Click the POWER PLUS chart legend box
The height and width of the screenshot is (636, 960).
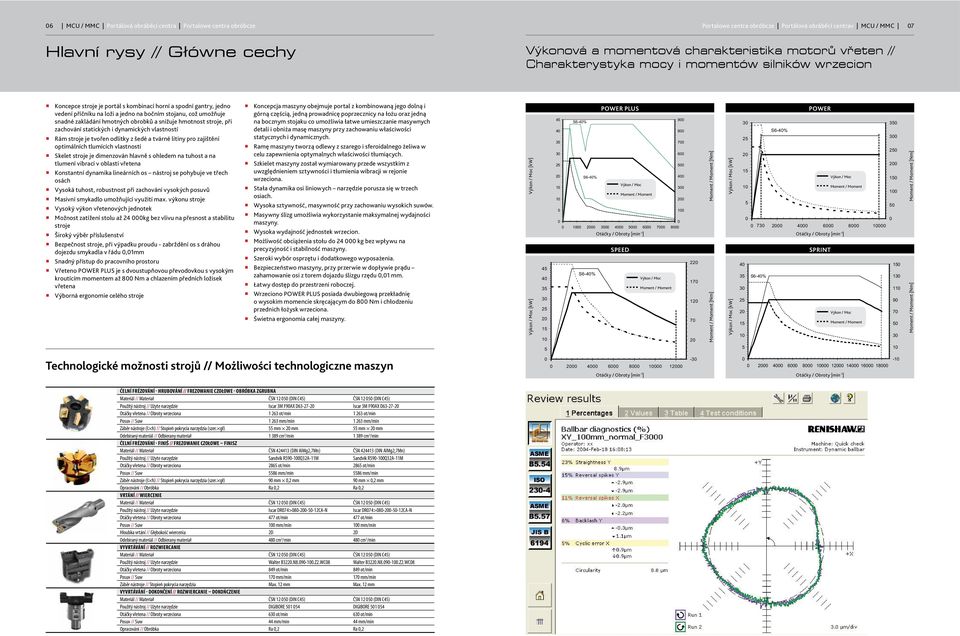pyautogui.click(x=630, y=189)
